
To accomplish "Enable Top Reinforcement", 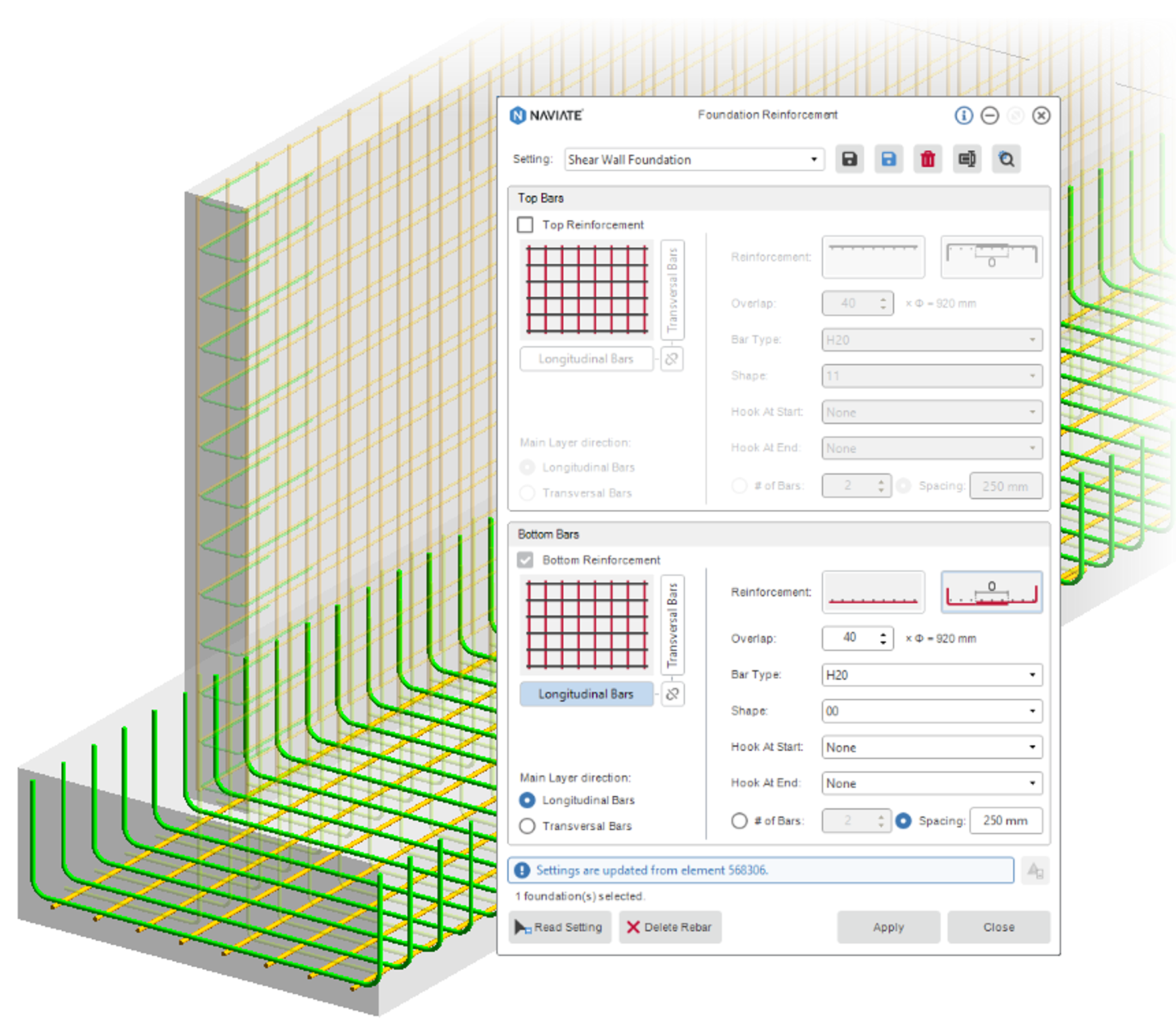I will click(525, 225).
